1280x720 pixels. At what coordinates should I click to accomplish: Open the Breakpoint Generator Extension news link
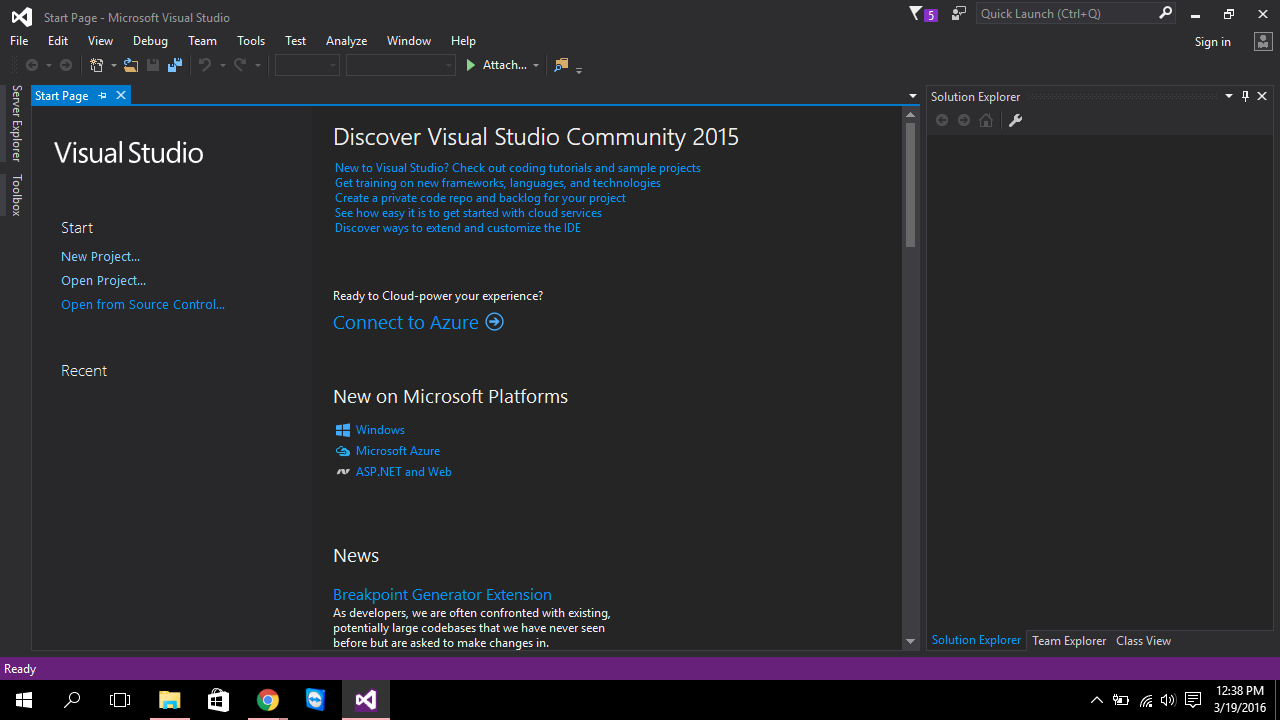(x=442, y=594)
